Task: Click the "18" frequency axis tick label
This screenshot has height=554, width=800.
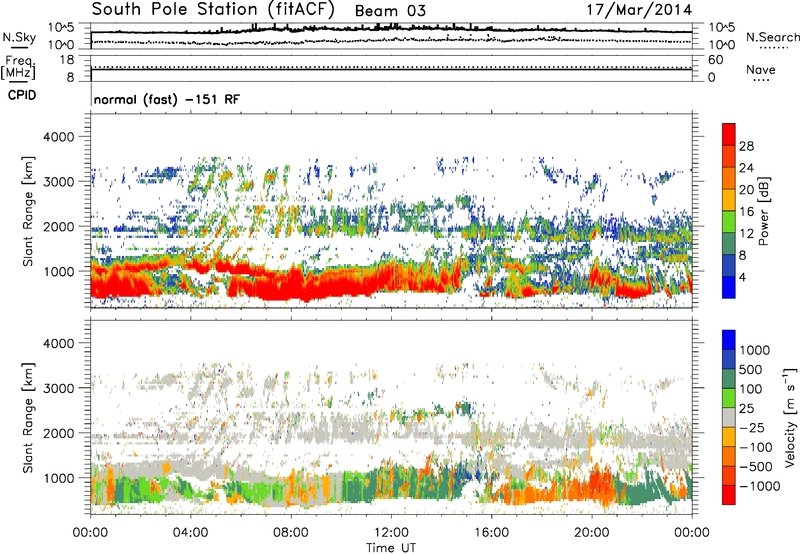Action: (67, 60)
